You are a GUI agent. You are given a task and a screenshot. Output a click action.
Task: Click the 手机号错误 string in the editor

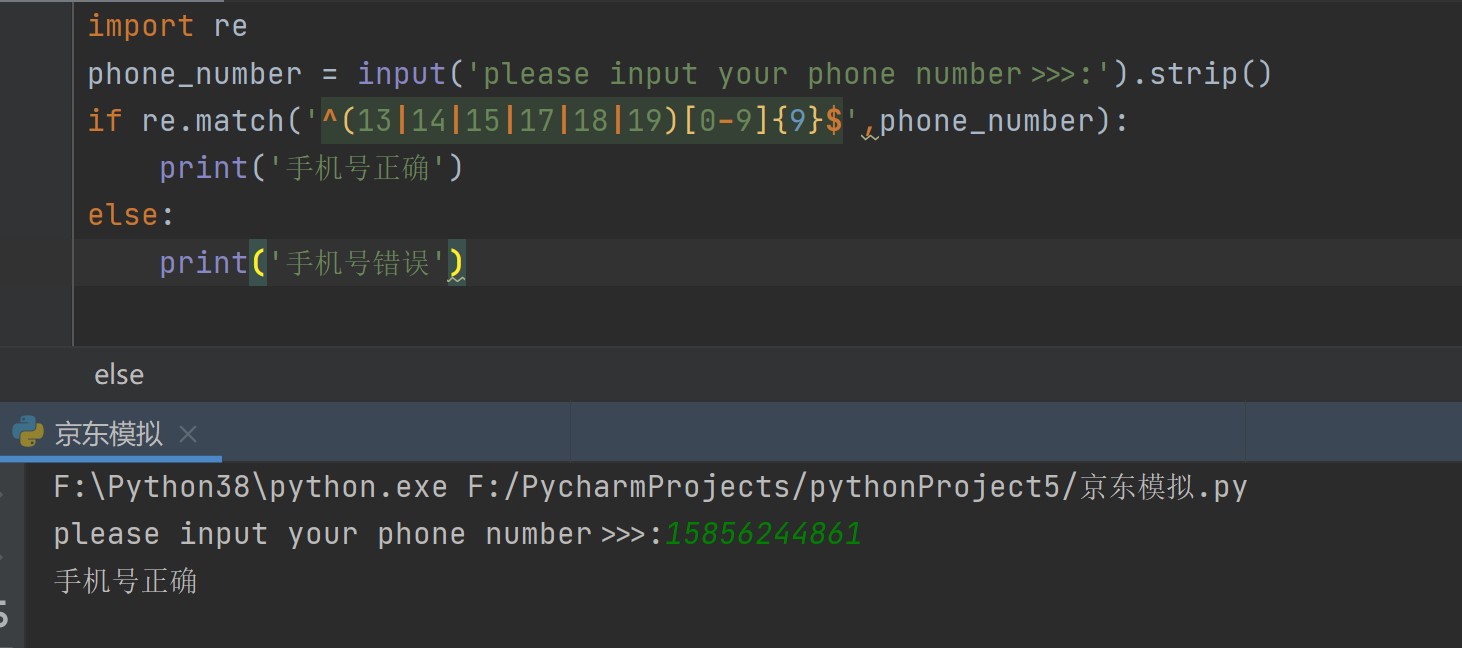tap(358, 263)
